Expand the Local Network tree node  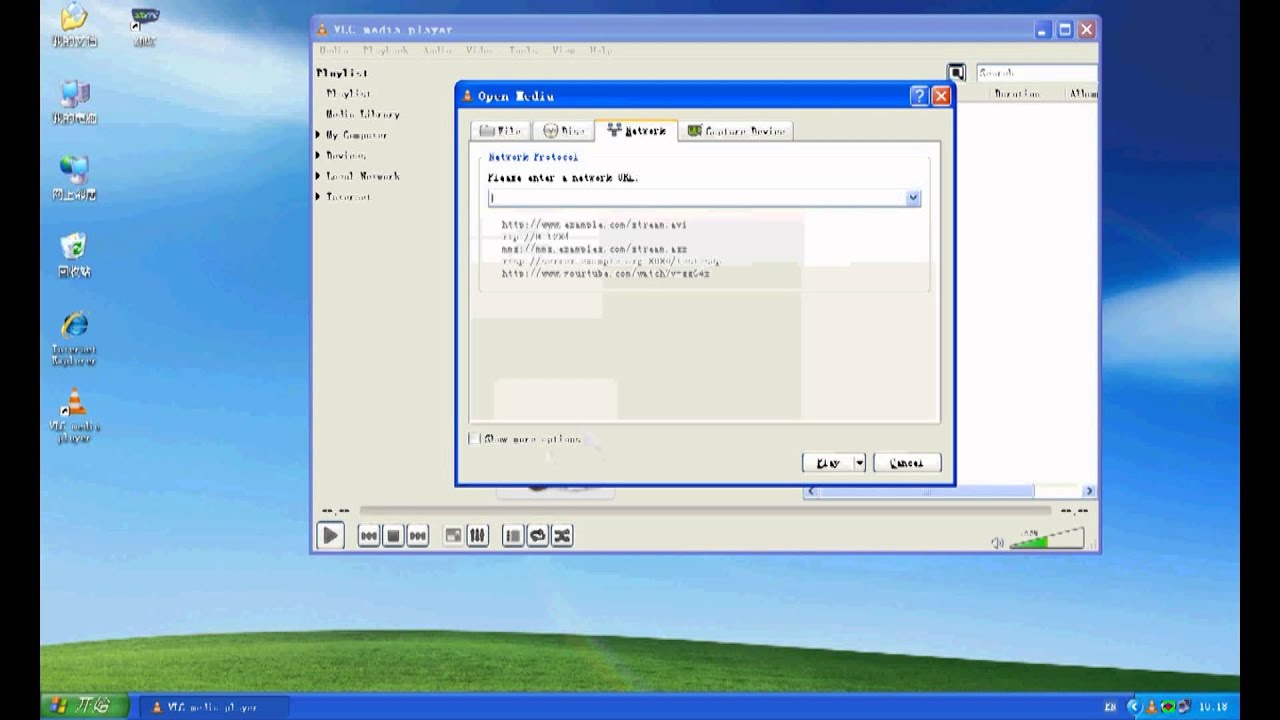(319, 176)
